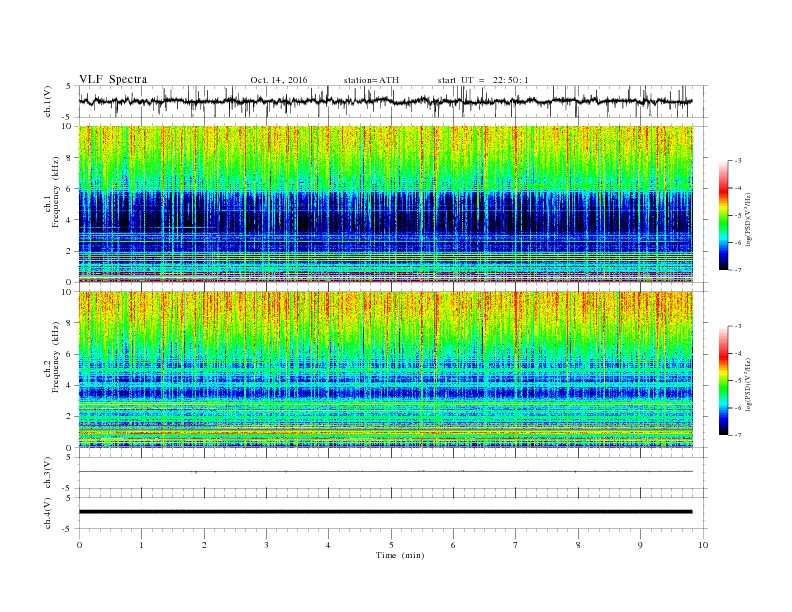Select the date text "Oct. 14, 2016"
The height and width of the screenshot is (612, 792).
(278, 80)
